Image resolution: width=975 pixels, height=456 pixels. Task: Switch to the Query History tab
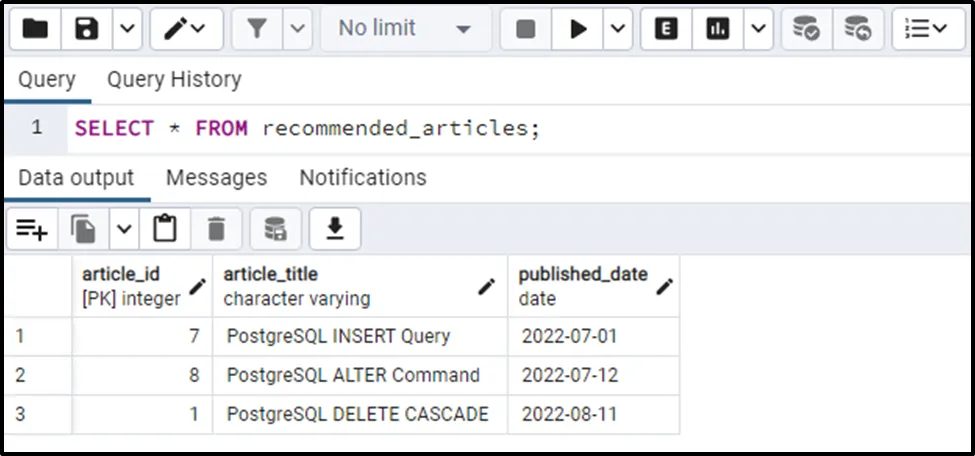pyautogui.click(x=174, y=79)
